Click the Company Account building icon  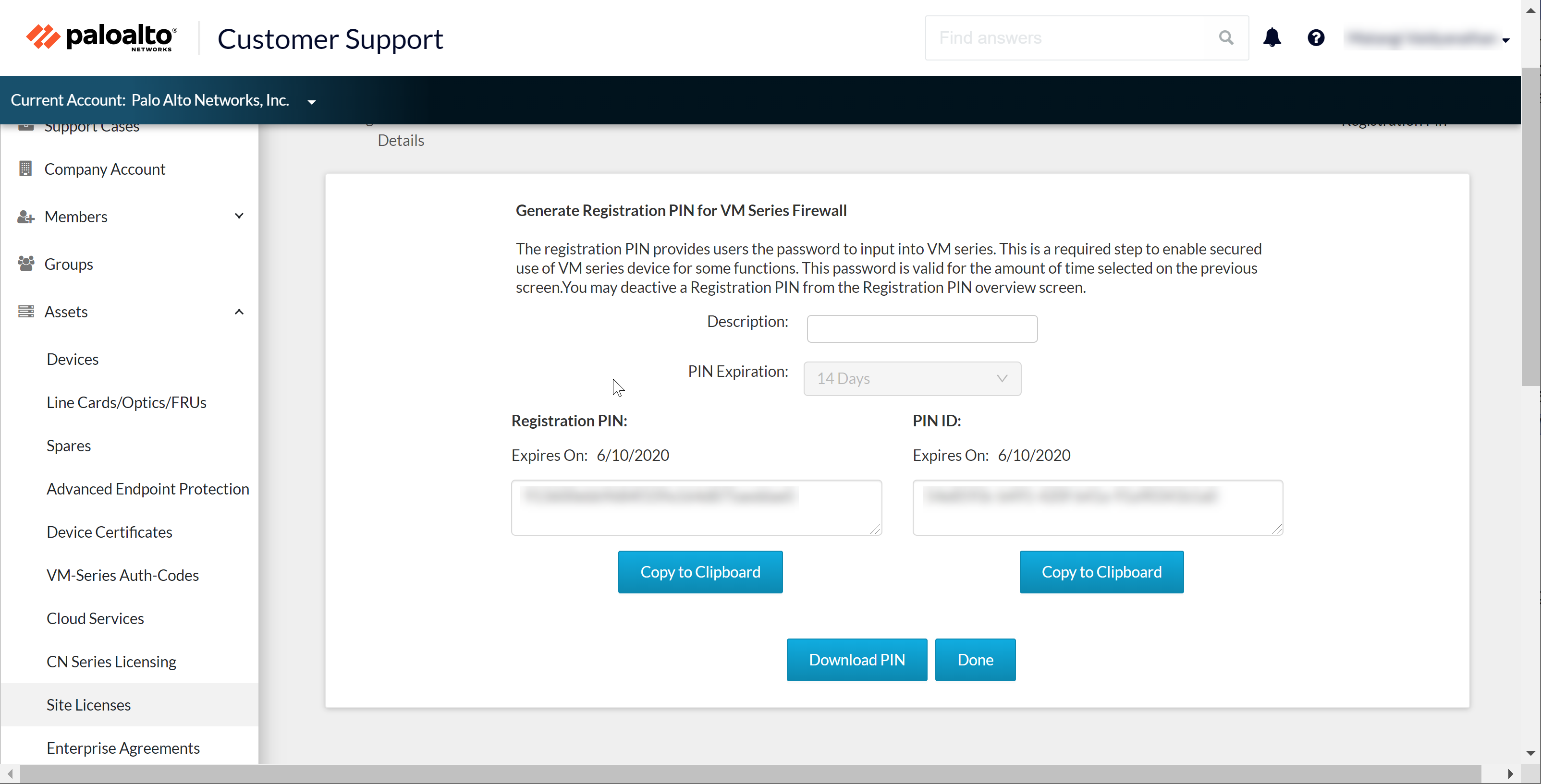tap(25, 169)
